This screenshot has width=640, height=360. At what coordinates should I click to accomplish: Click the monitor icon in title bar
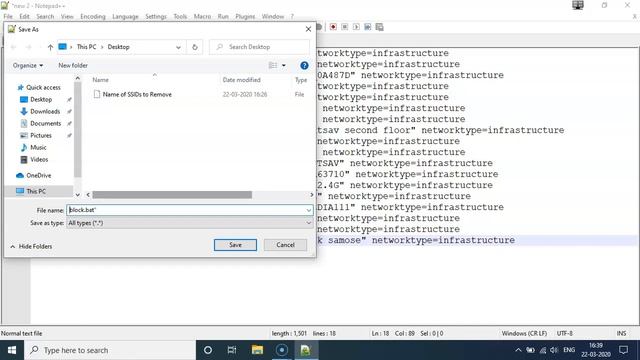[x=578, y=5]
